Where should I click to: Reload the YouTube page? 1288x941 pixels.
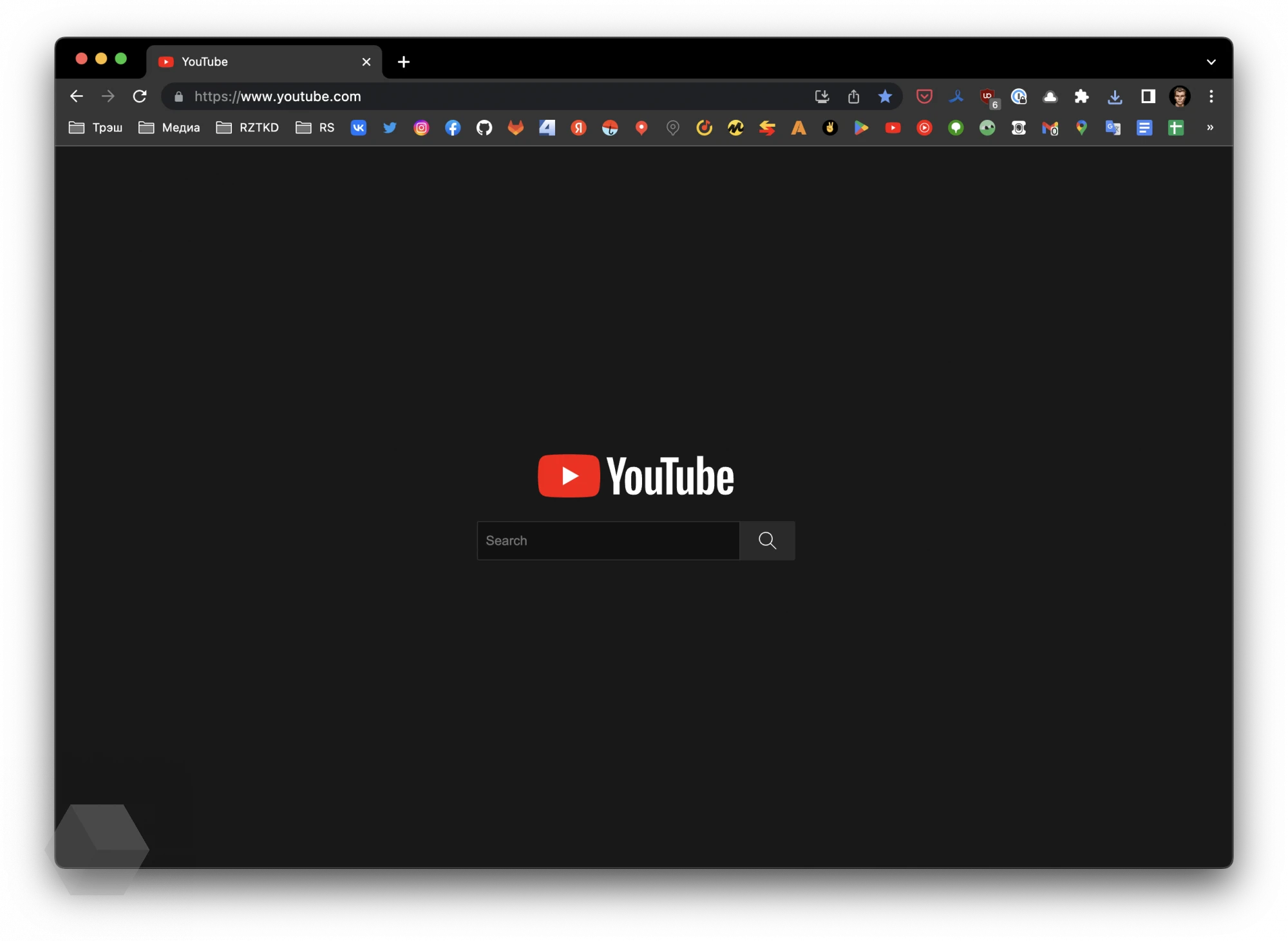(x=140, y=97)
